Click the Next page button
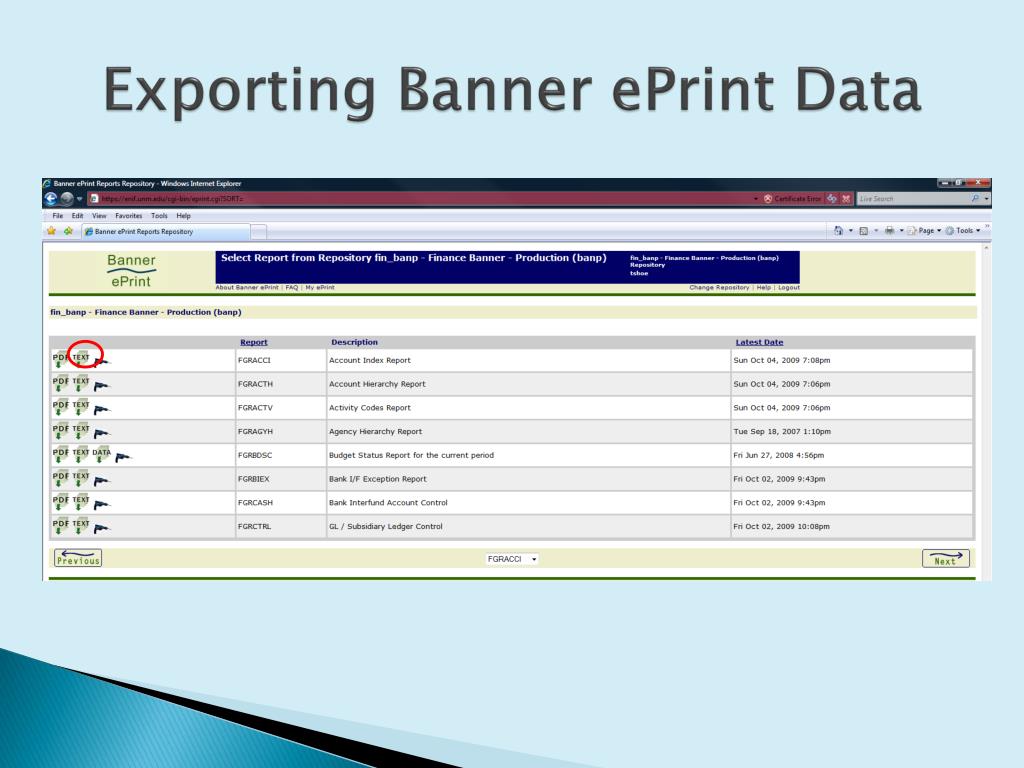The height and width of the screenshot is (768, 1024). [x=946, y=558]
